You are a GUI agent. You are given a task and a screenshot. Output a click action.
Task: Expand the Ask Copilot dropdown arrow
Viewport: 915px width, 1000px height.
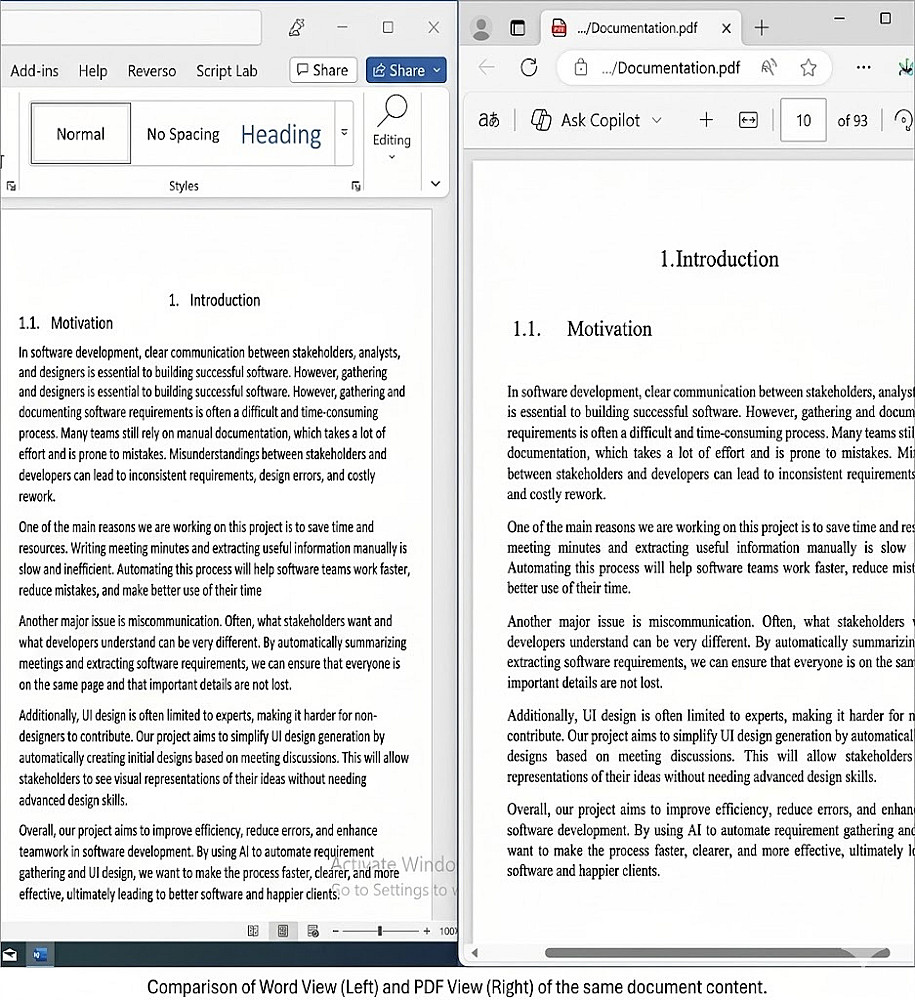click(x=657, y=120)
